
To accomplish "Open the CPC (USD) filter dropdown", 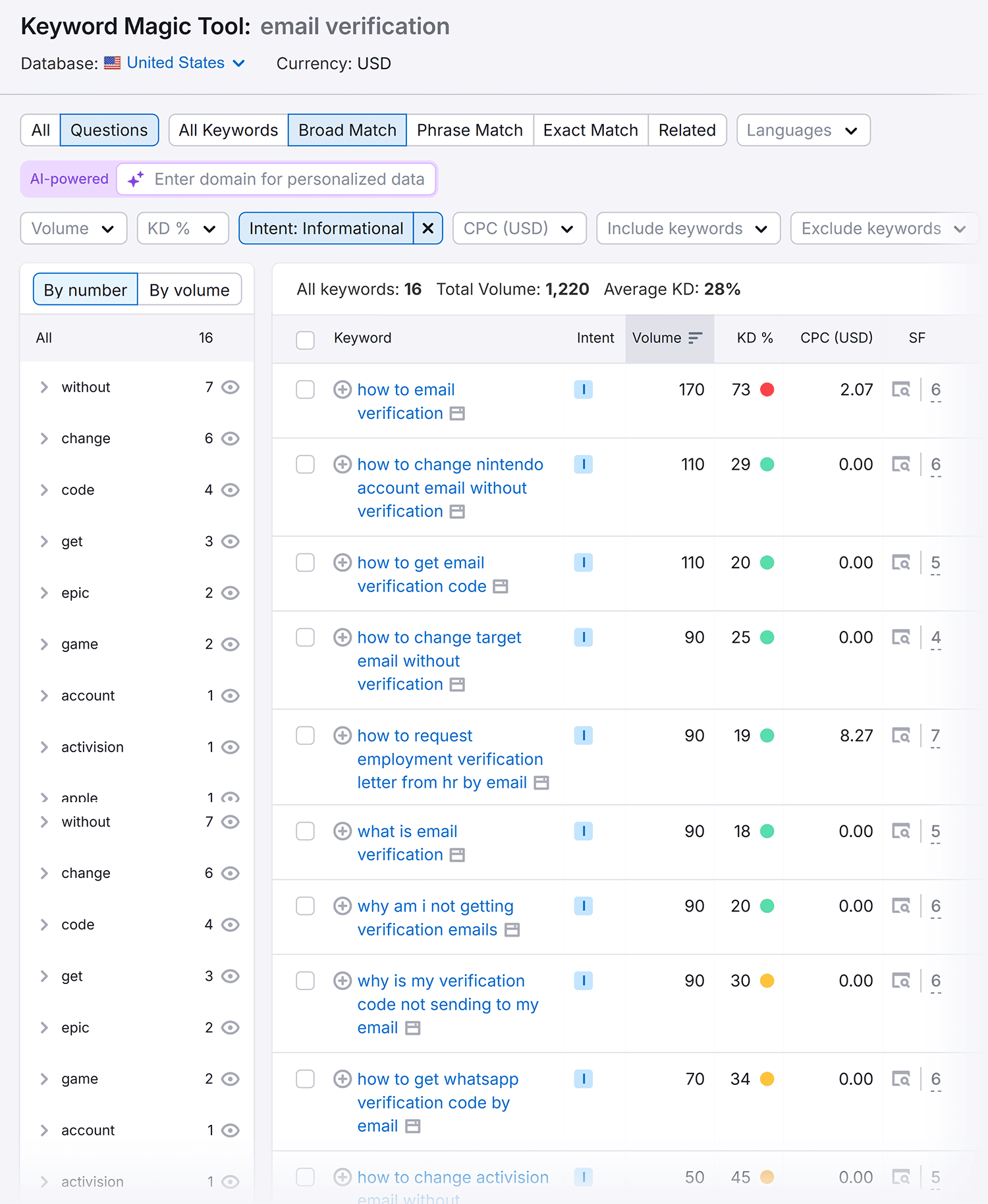I will [x=520, y=229].
